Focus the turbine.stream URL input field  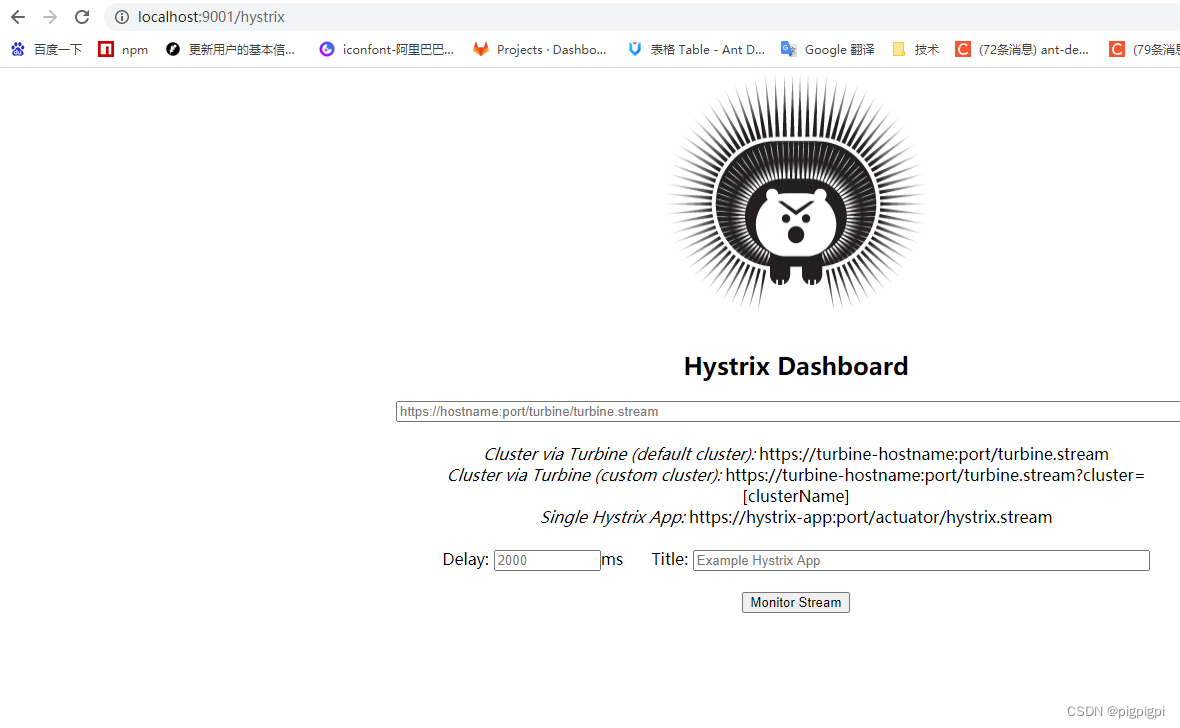(x=788, y=411)
